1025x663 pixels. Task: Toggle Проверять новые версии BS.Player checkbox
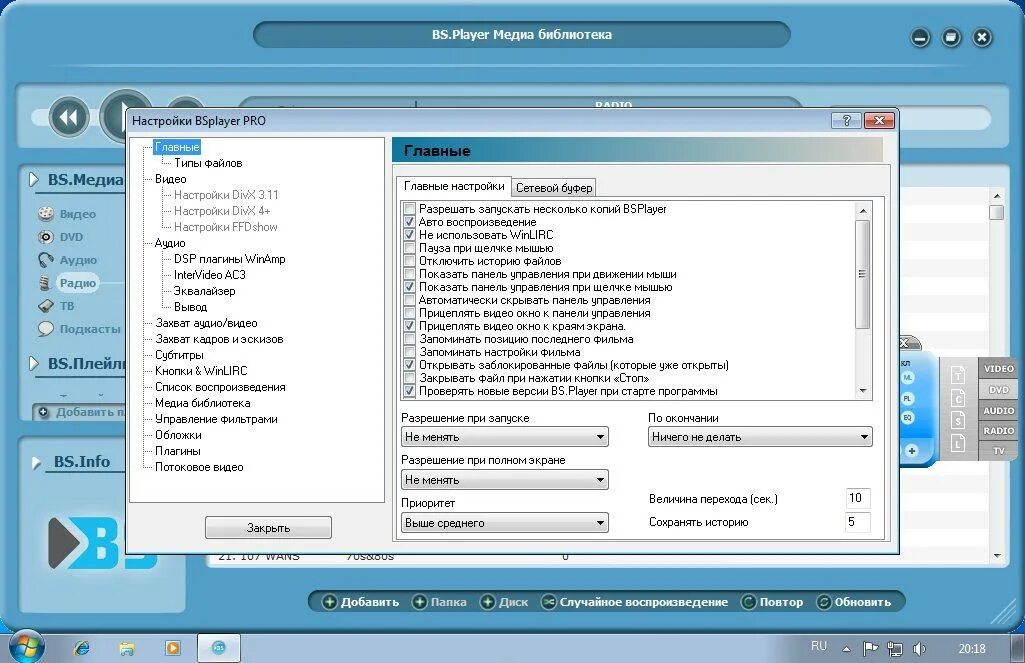click(x=409, y=391)
